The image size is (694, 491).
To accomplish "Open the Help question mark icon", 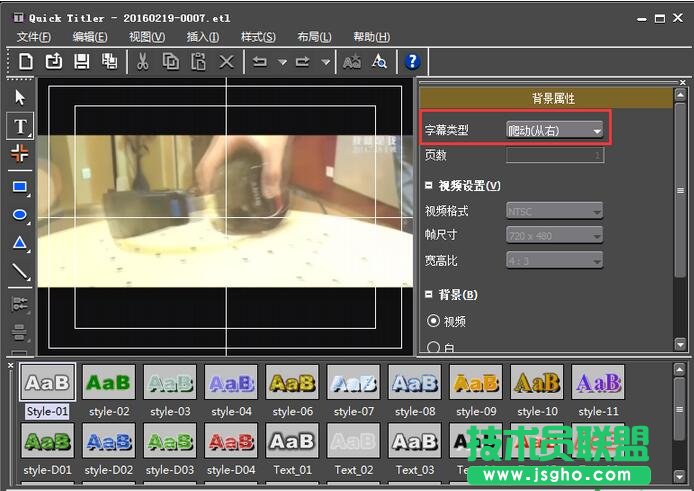I will pos(411,62).
